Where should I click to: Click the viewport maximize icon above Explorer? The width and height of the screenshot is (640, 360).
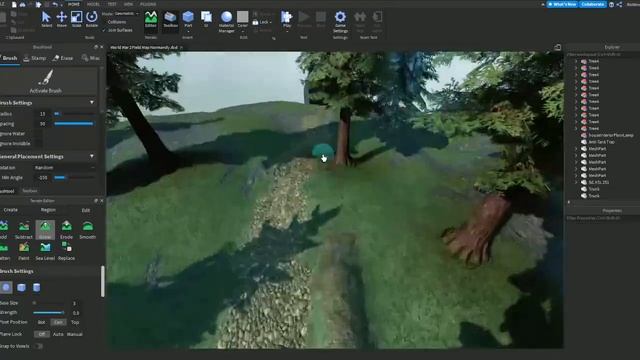click(x=558, y=47)
